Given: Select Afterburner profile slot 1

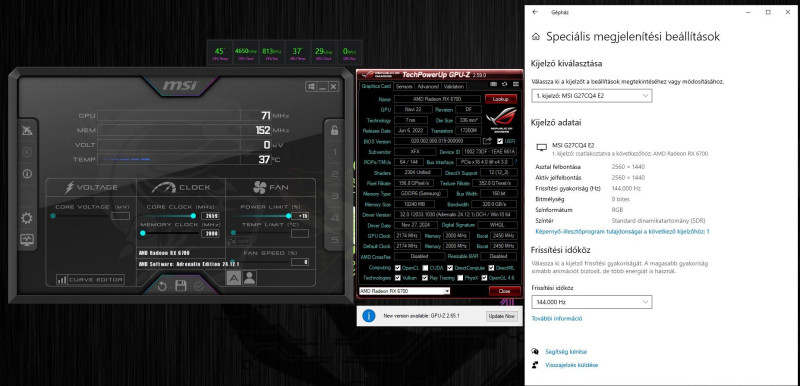Looking at the screenshot, I should [335, 152].
